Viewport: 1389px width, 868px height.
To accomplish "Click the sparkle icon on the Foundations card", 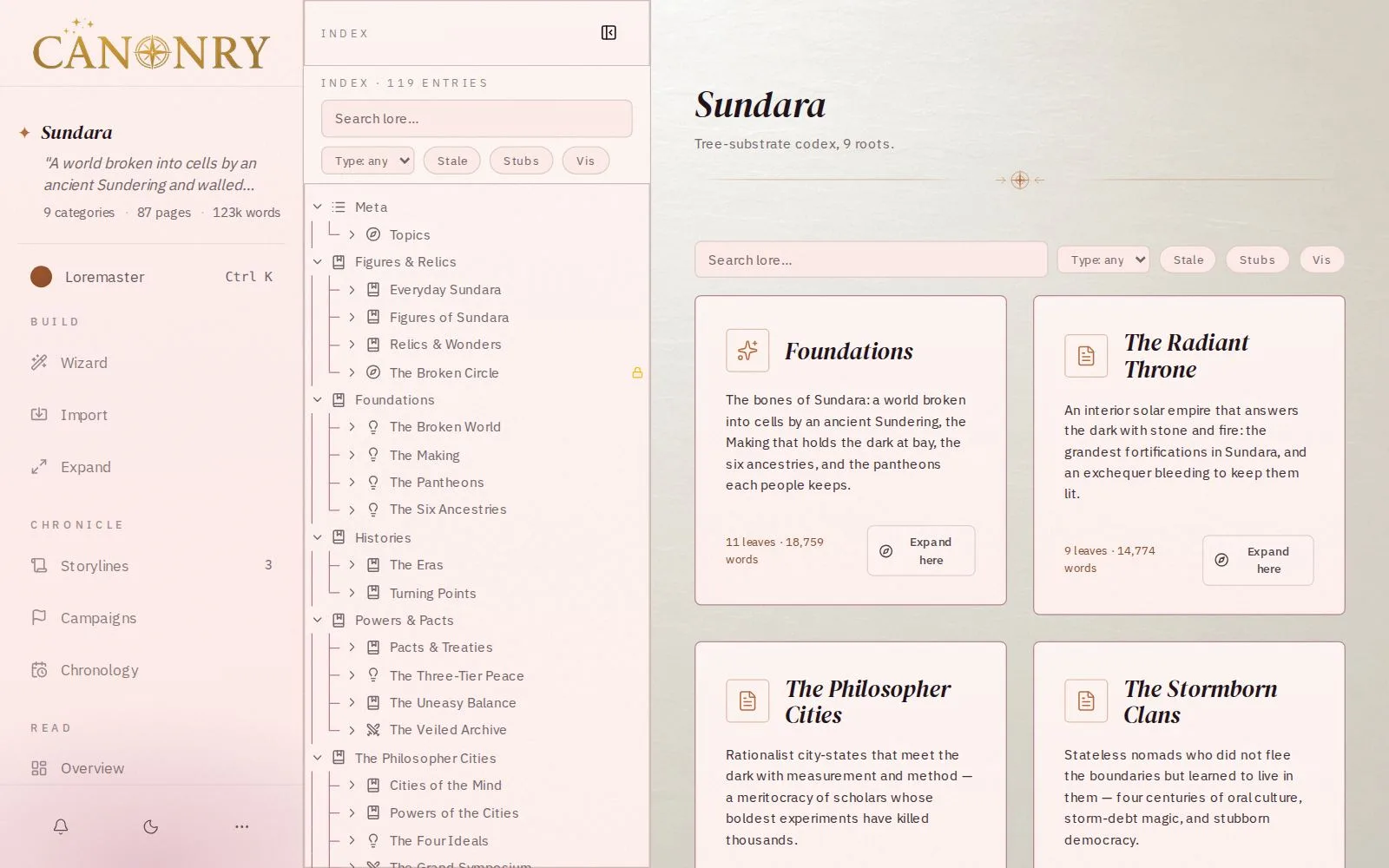I will click(x=747, y=351).
